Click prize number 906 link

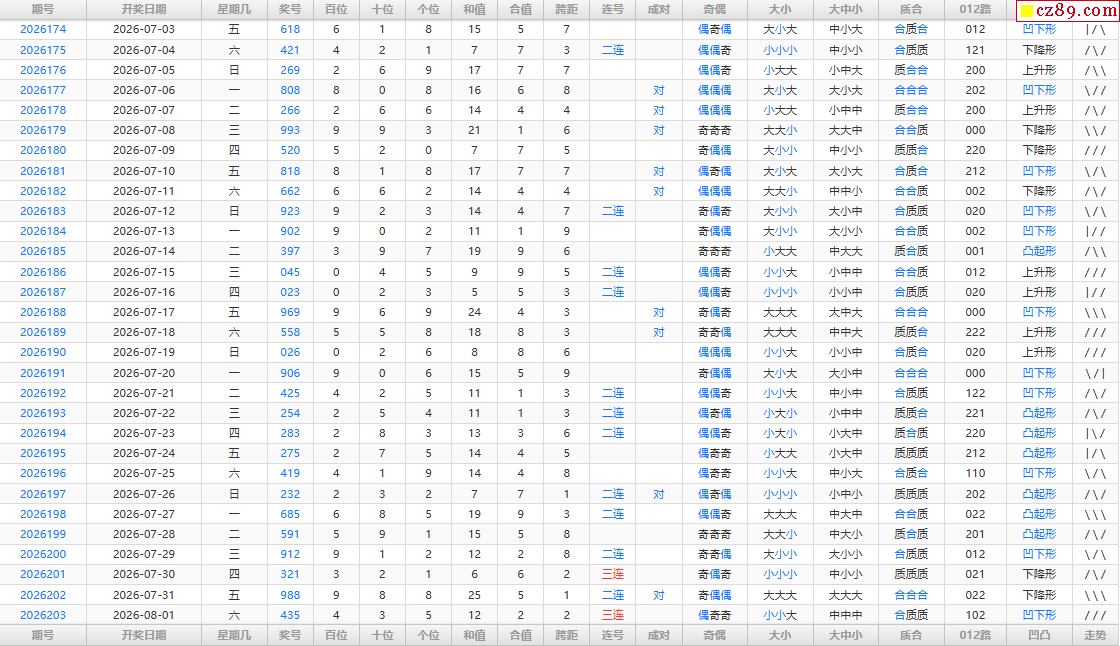pos(290,373)
